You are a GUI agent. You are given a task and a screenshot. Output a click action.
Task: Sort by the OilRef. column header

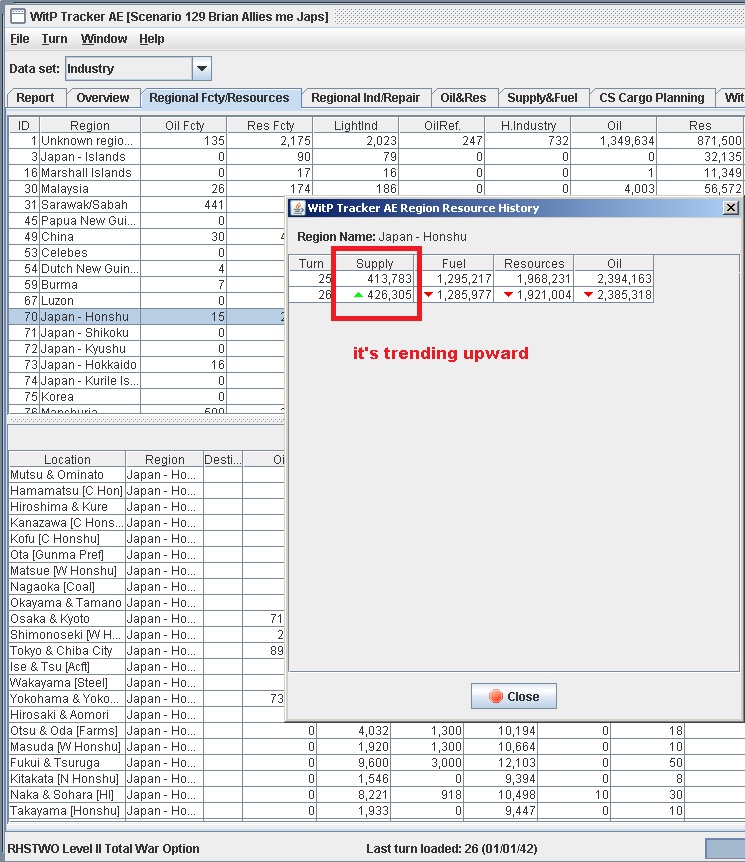[x=442, y=125]
